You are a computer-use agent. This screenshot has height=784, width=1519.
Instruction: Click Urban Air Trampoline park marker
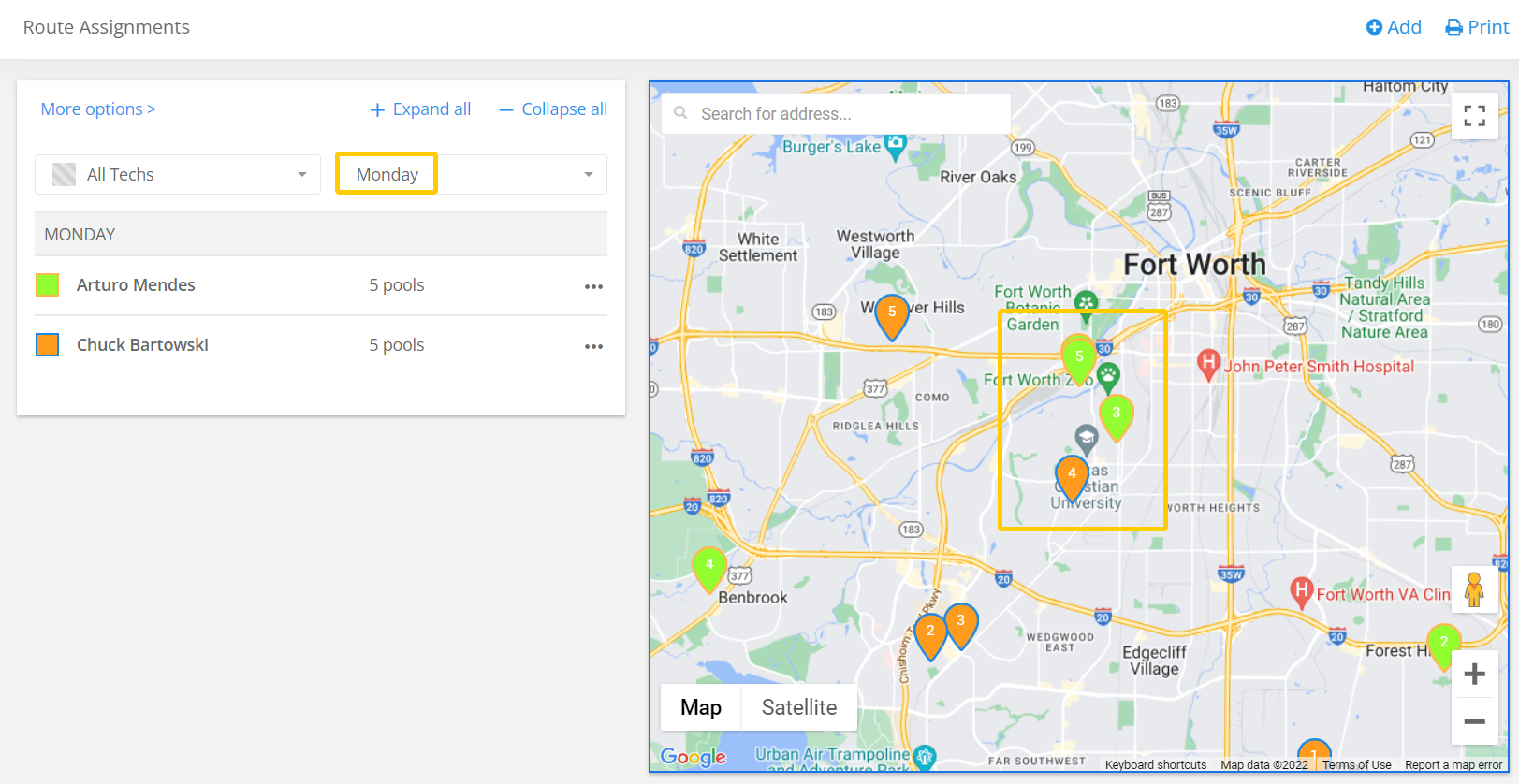pos(925,757)
